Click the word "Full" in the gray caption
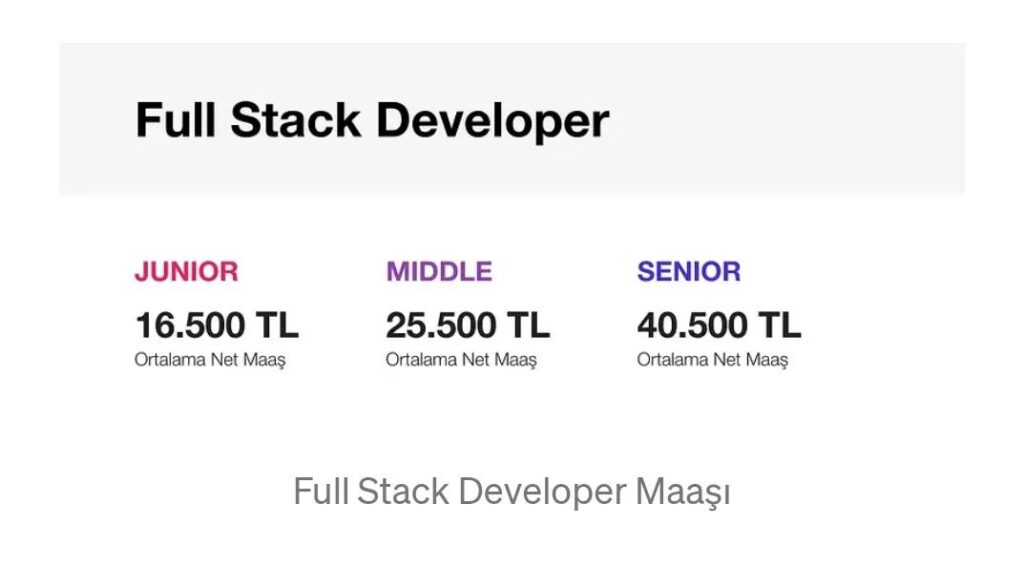Viewport: 1024px width, 567px height. point(321,492)
